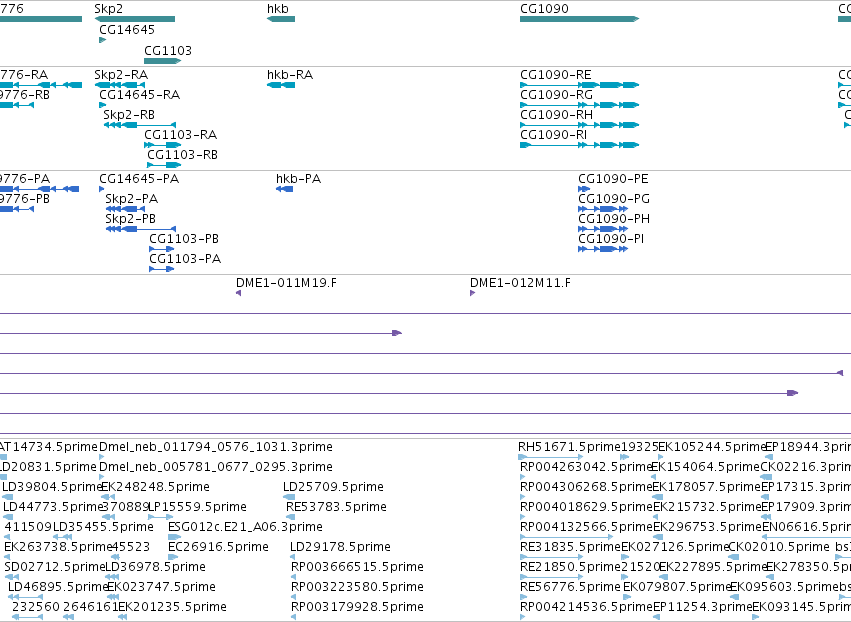Open EST EK263738.5prime
Image resolution: width=851 pixels, height=622 pixels.
point(58,547)
